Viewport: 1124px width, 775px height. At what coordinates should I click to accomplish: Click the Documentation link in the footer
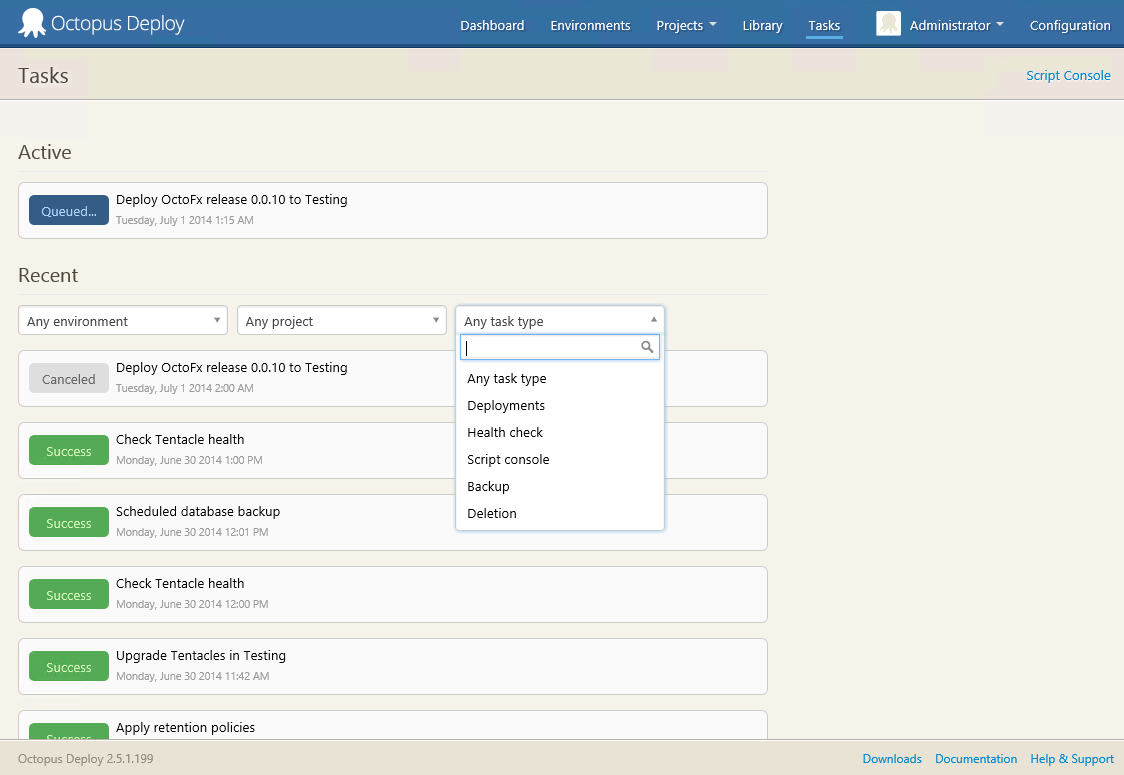pos(976,758)
